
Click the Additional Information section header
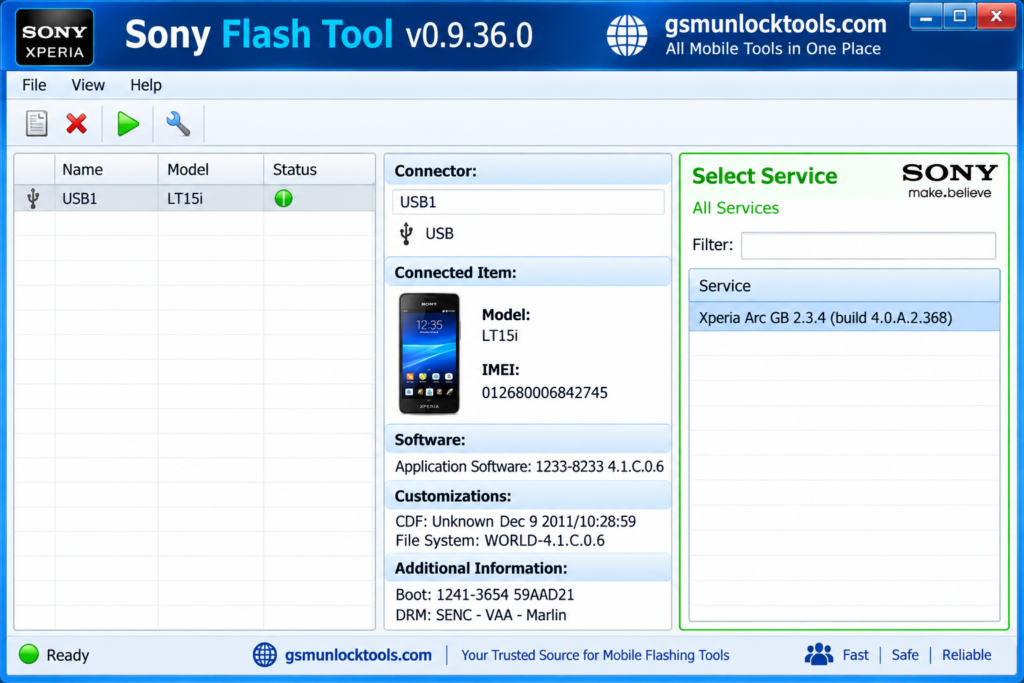(x=528, y=568)
